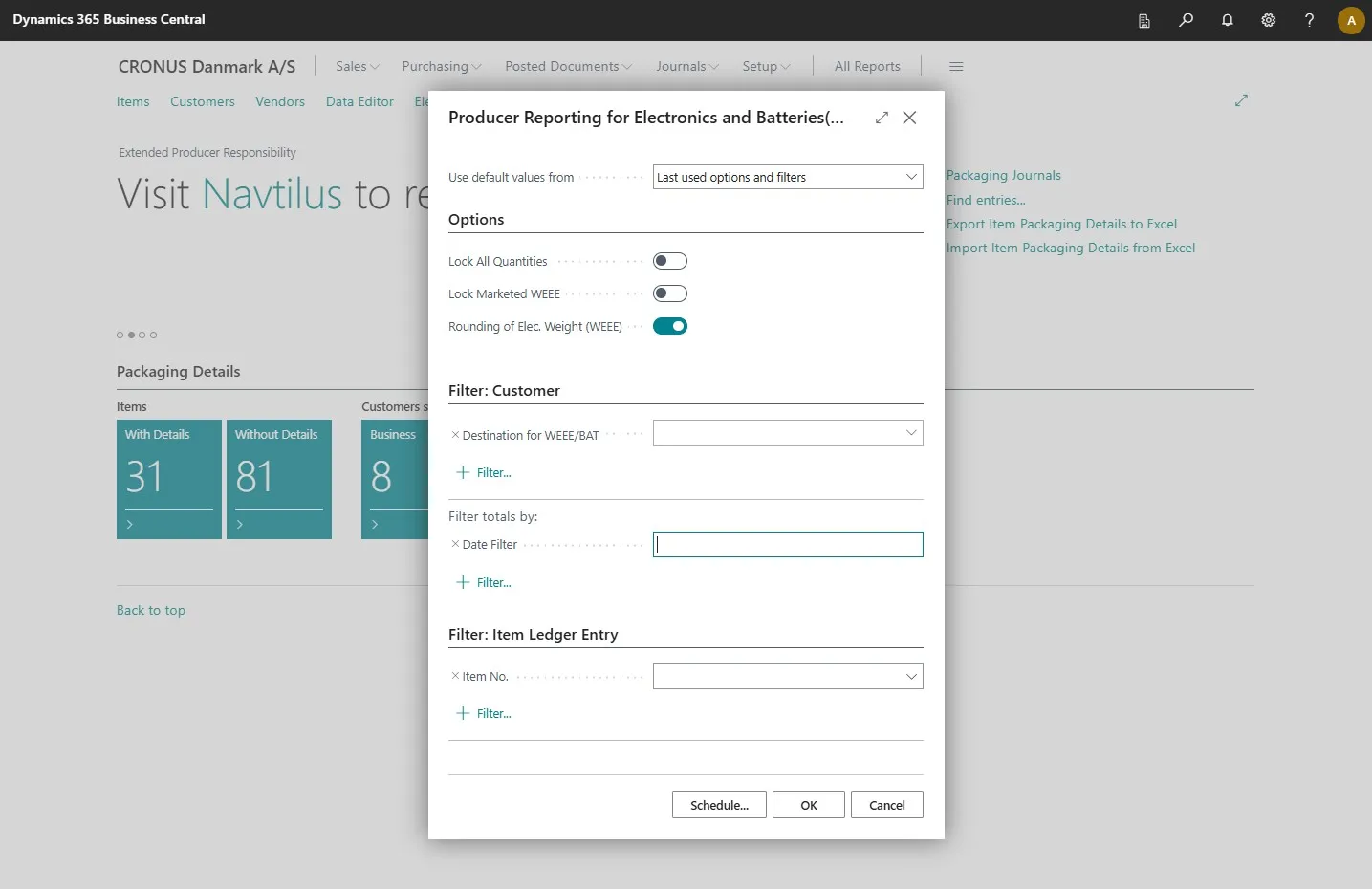Open the settings gear icon
Viewport: 1372px width, 889px height.
tap(1269, 20)
